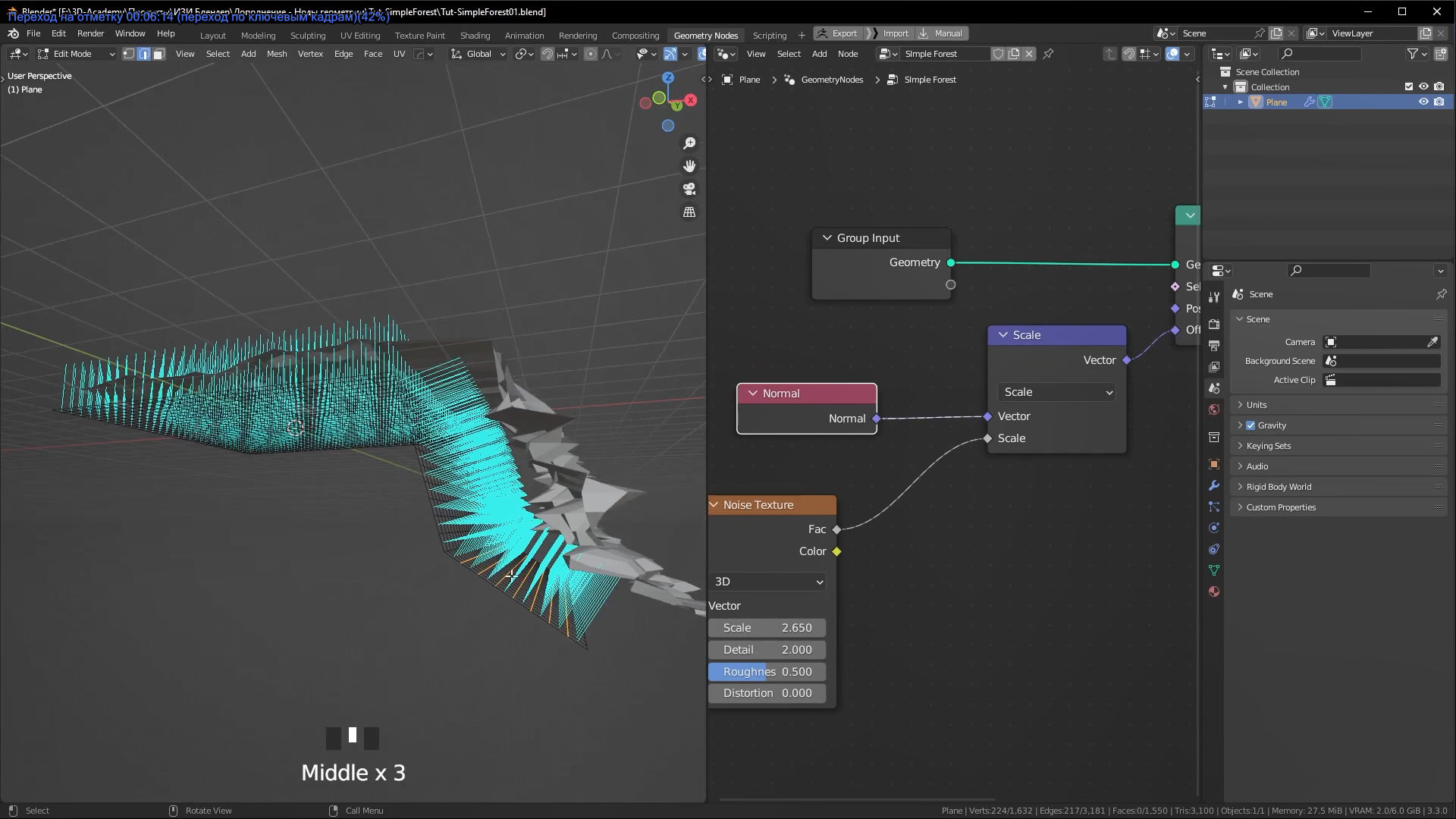Switch orthographic/perspective grid icon
This screenshot has width=1456, height=819.
pos(689,212)
